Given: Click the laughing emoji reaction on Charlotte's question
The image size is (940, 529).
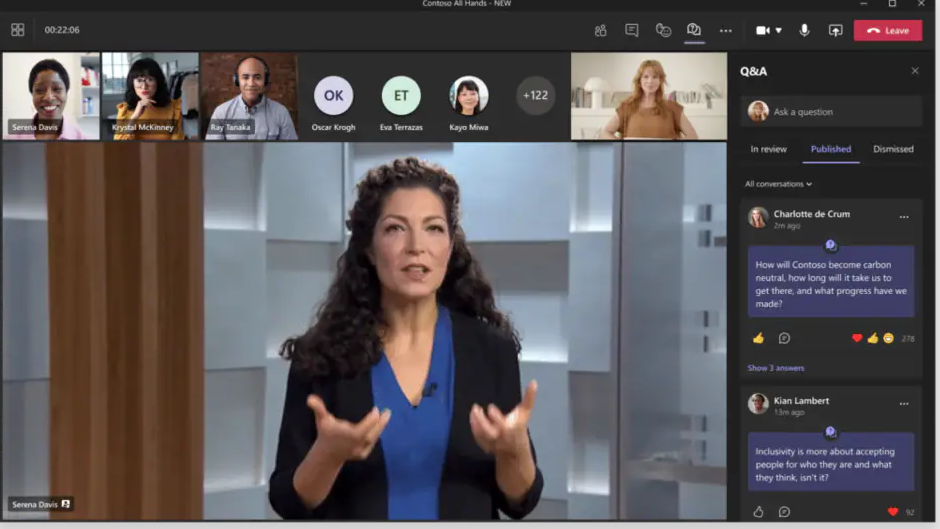Looking at the screenshot, I should (888, 338).
